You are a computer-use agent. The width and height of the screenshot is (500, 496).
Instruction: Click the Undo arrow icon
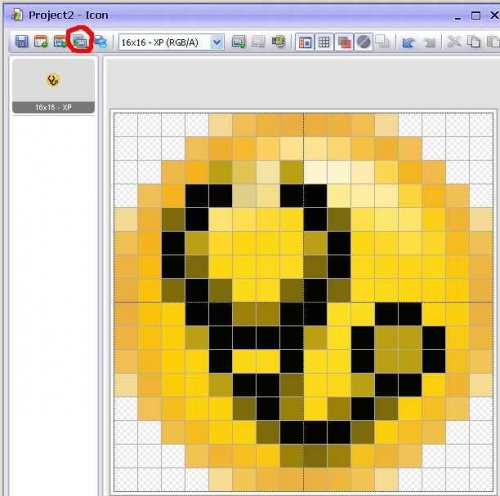click(408, 43)
